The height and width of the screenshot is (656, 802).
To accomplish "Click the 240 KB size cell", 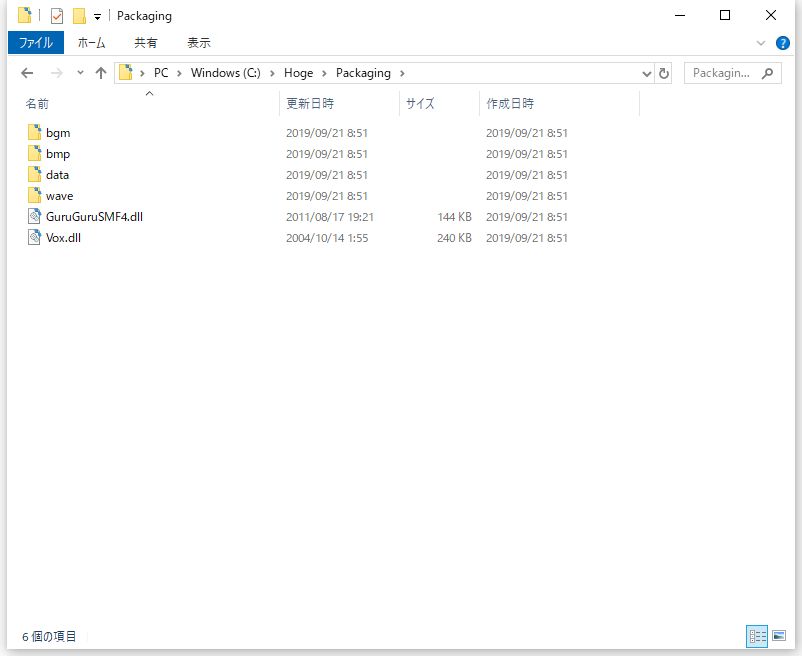I will click(454, 238).
